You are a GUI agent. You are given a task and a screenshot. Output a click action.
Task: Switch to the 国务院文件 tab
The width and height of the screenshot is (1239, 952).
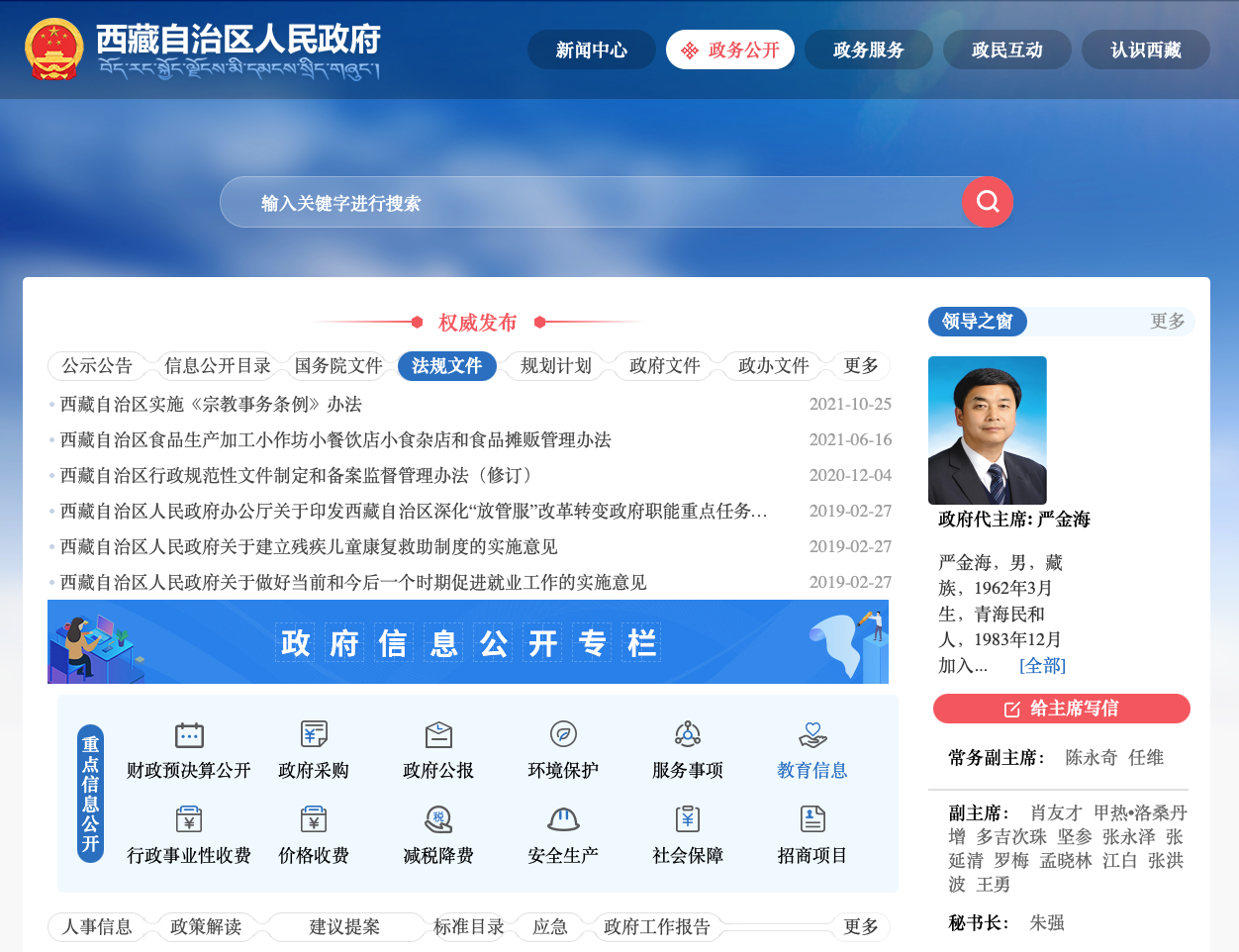pyautogui.click(x=338, y=366)
